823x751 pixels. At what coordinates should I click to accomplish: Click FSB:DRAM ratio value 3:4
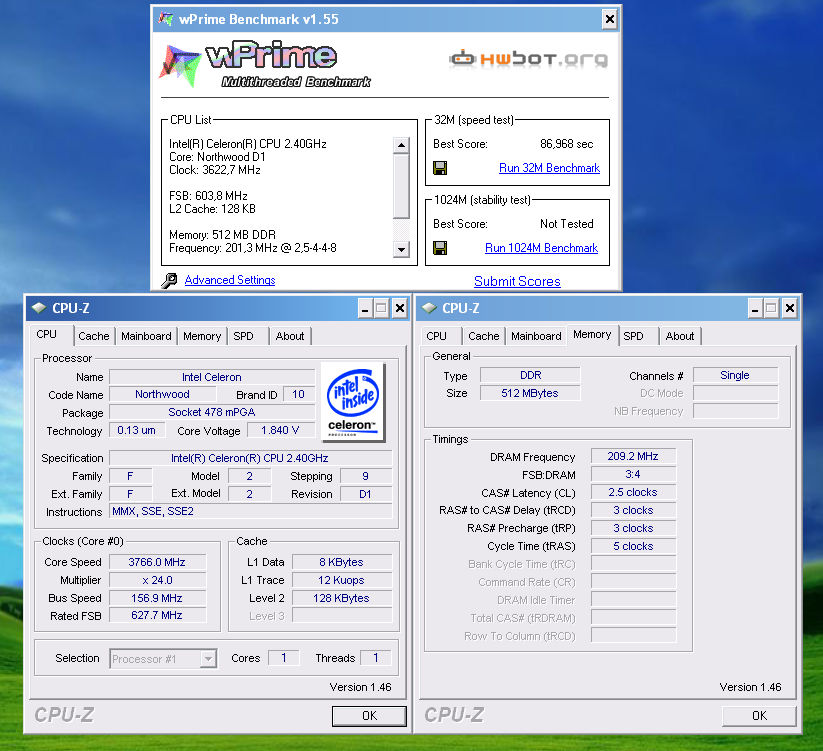[x=633, y=474]
